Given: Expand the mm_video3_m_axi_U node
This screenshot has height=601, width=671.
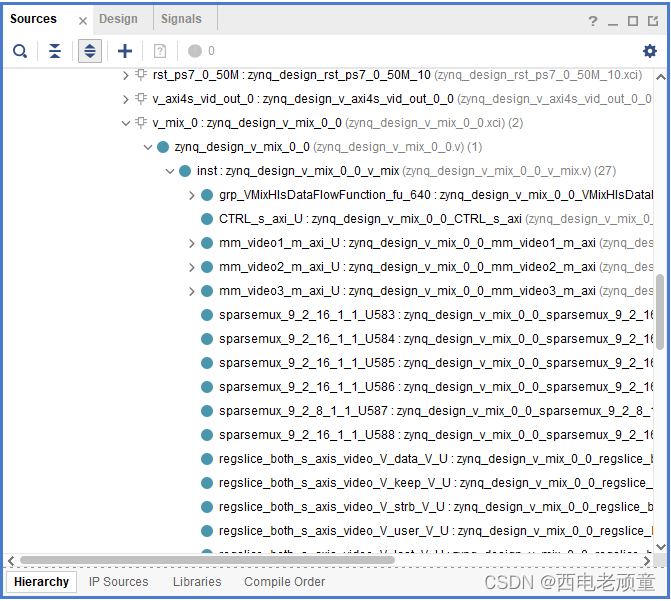Looking at the screenshot, I should pos(192,292).
